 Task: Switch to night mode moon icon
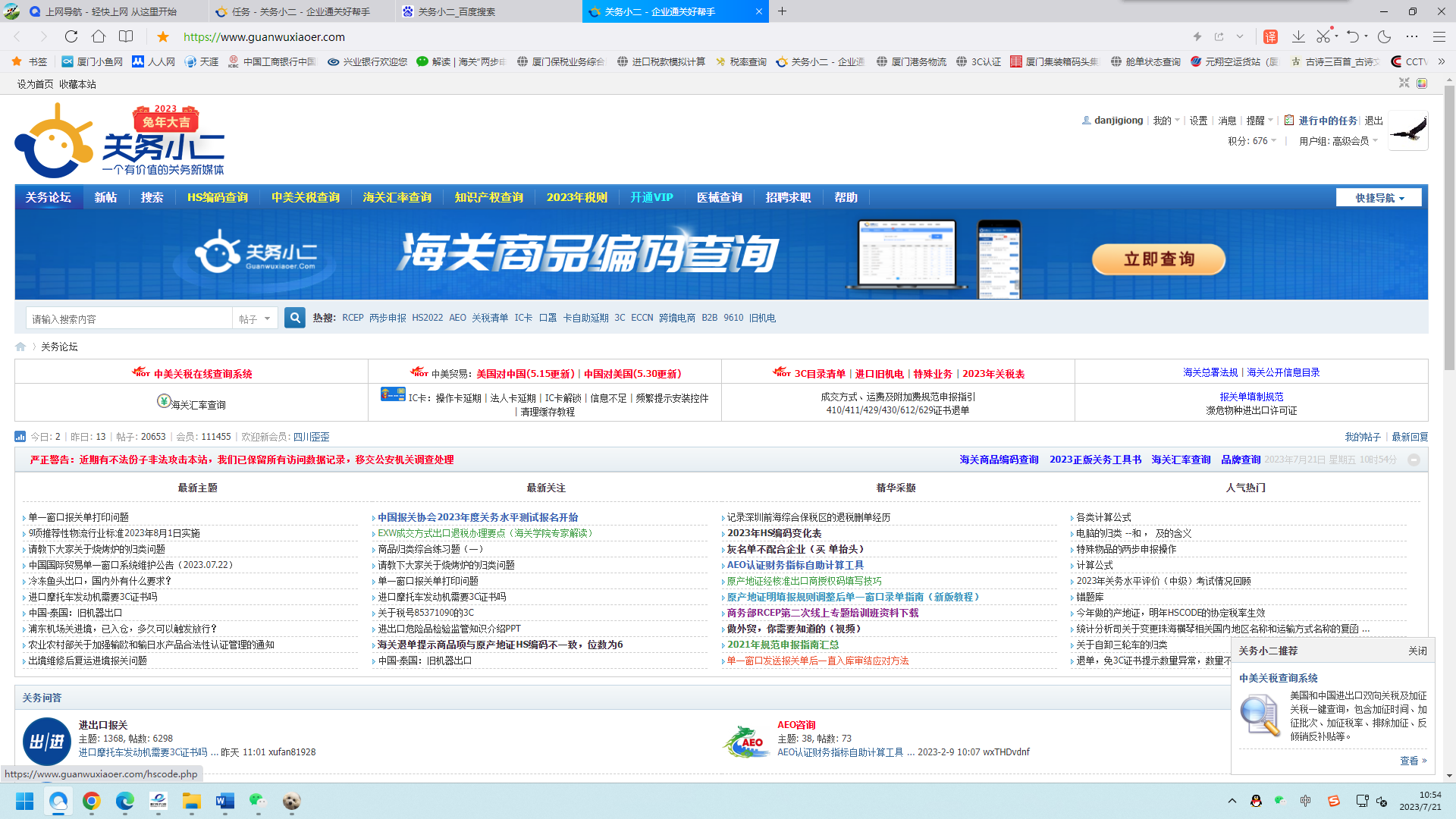1385,36
